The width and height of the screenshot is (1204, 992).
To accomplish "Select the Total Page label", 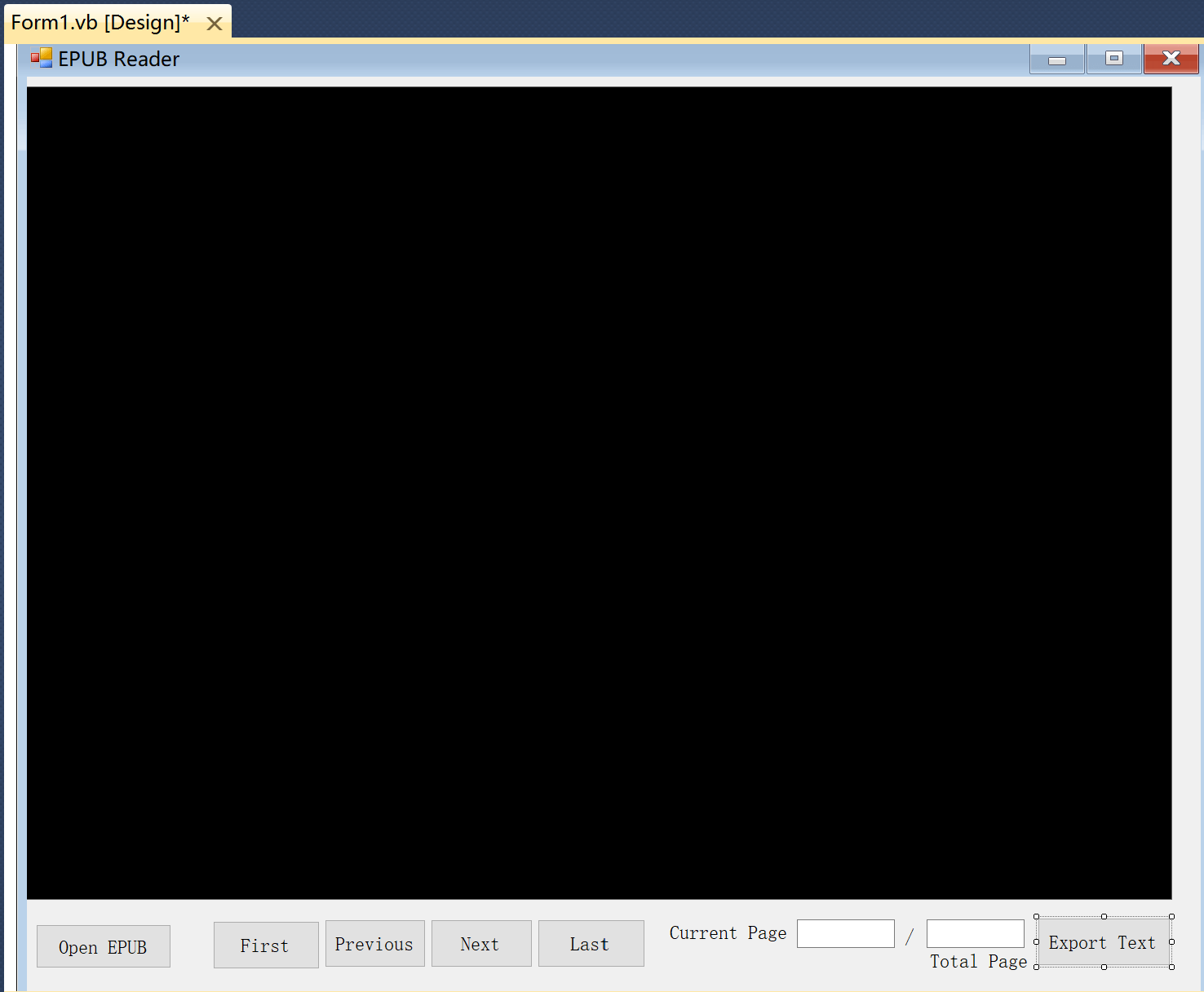I will pyautogui.click(x=978, y=962).
